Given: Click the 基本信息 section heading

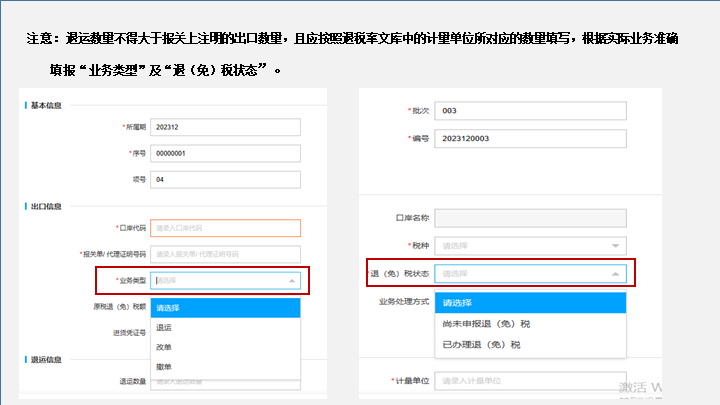Looking at the screenshot, I should coord(46,106).
